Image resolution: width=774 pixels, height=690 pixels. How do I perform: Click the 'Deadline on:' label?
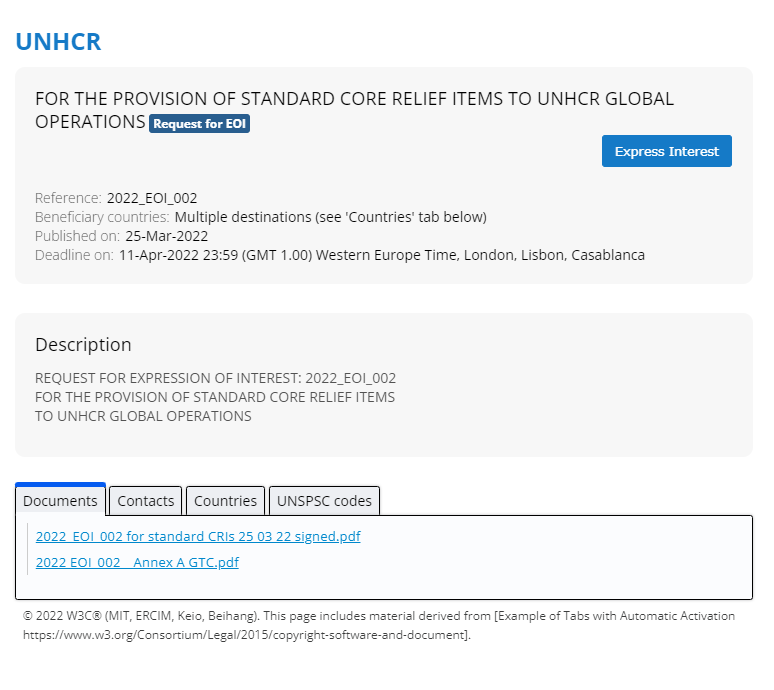pos(74,255)
